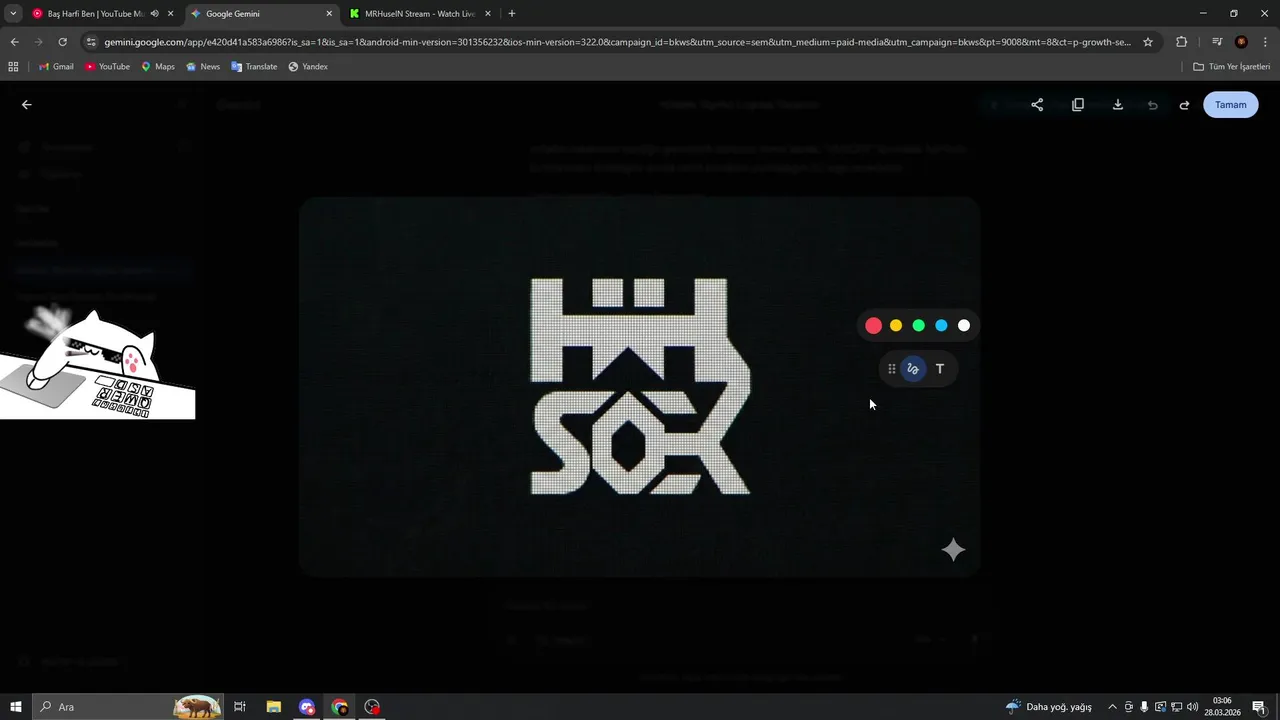The width and height of the screenshot is (1280, 720).
Task: Undo the last markup action
Action: (x=1152, y=105)
